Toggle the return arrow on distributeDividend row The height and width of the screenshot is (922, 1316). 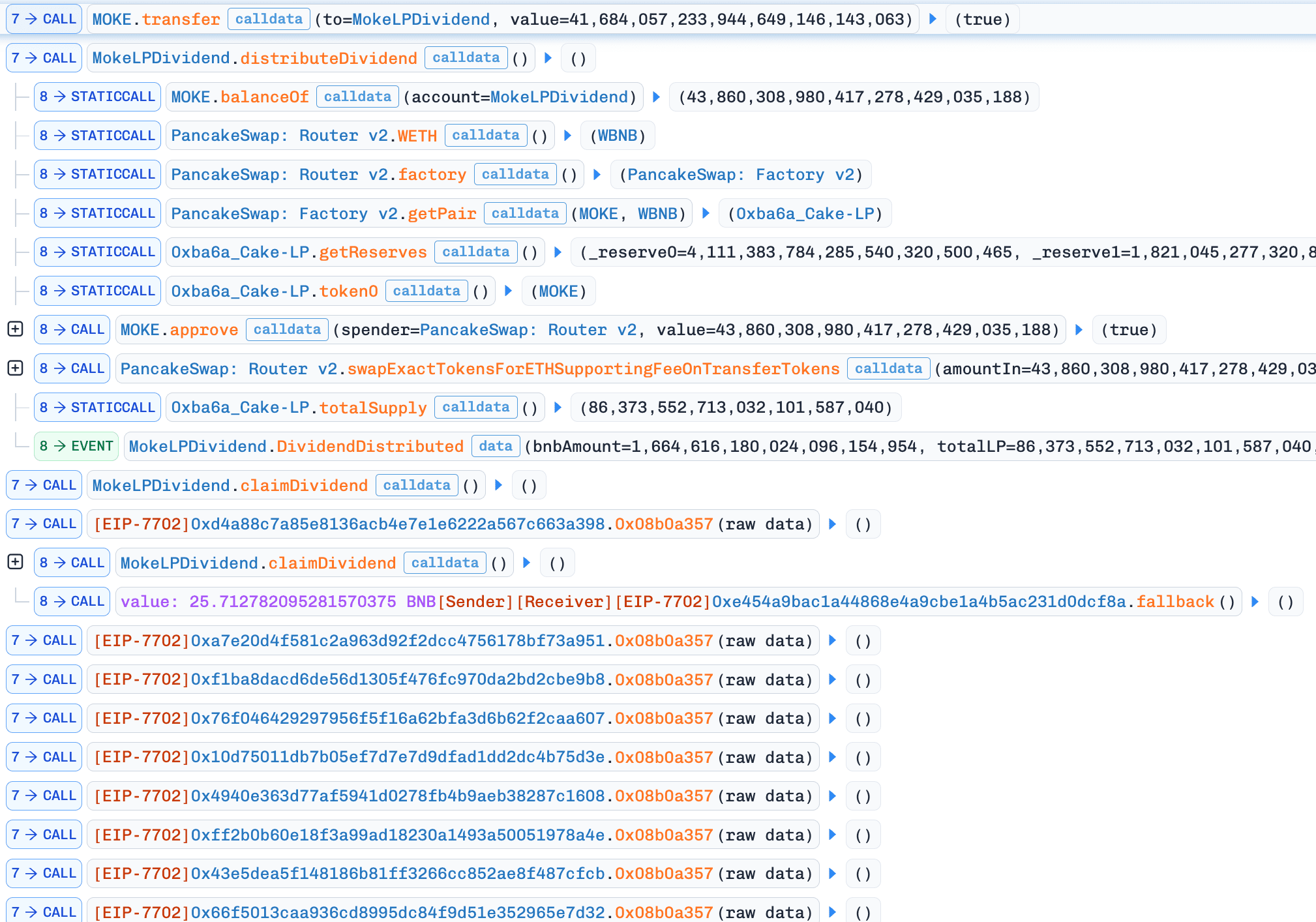tap(548, 58)
